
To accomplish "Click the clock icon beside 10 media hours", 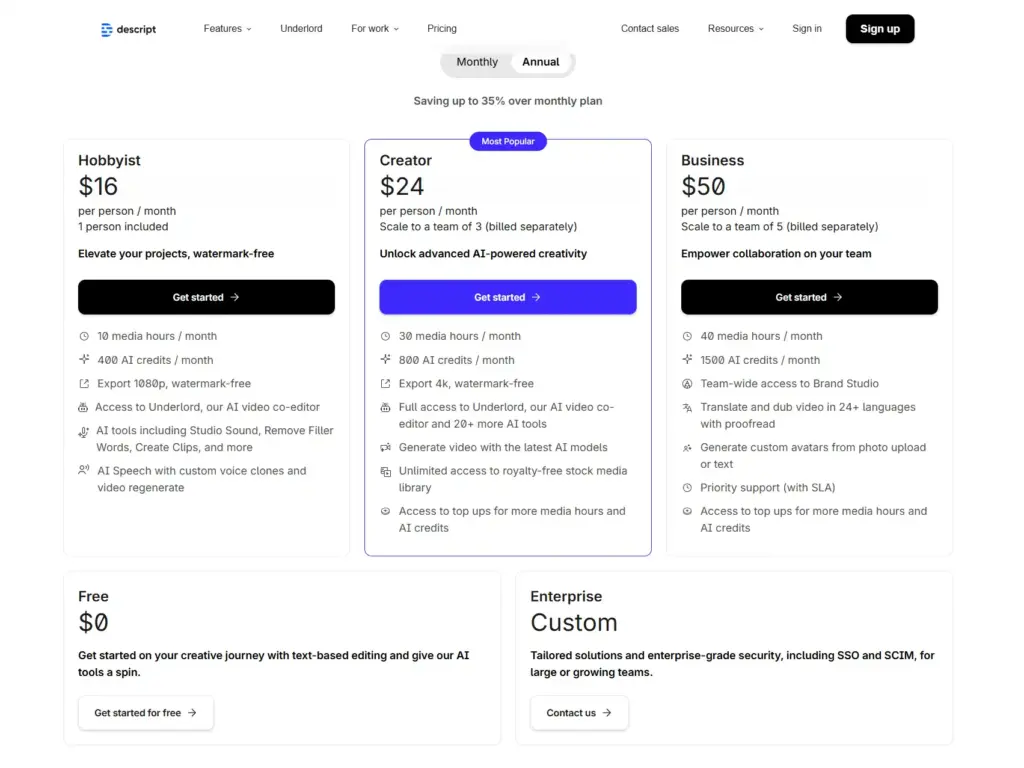I will pyautogui.click(x=84, y=336).
